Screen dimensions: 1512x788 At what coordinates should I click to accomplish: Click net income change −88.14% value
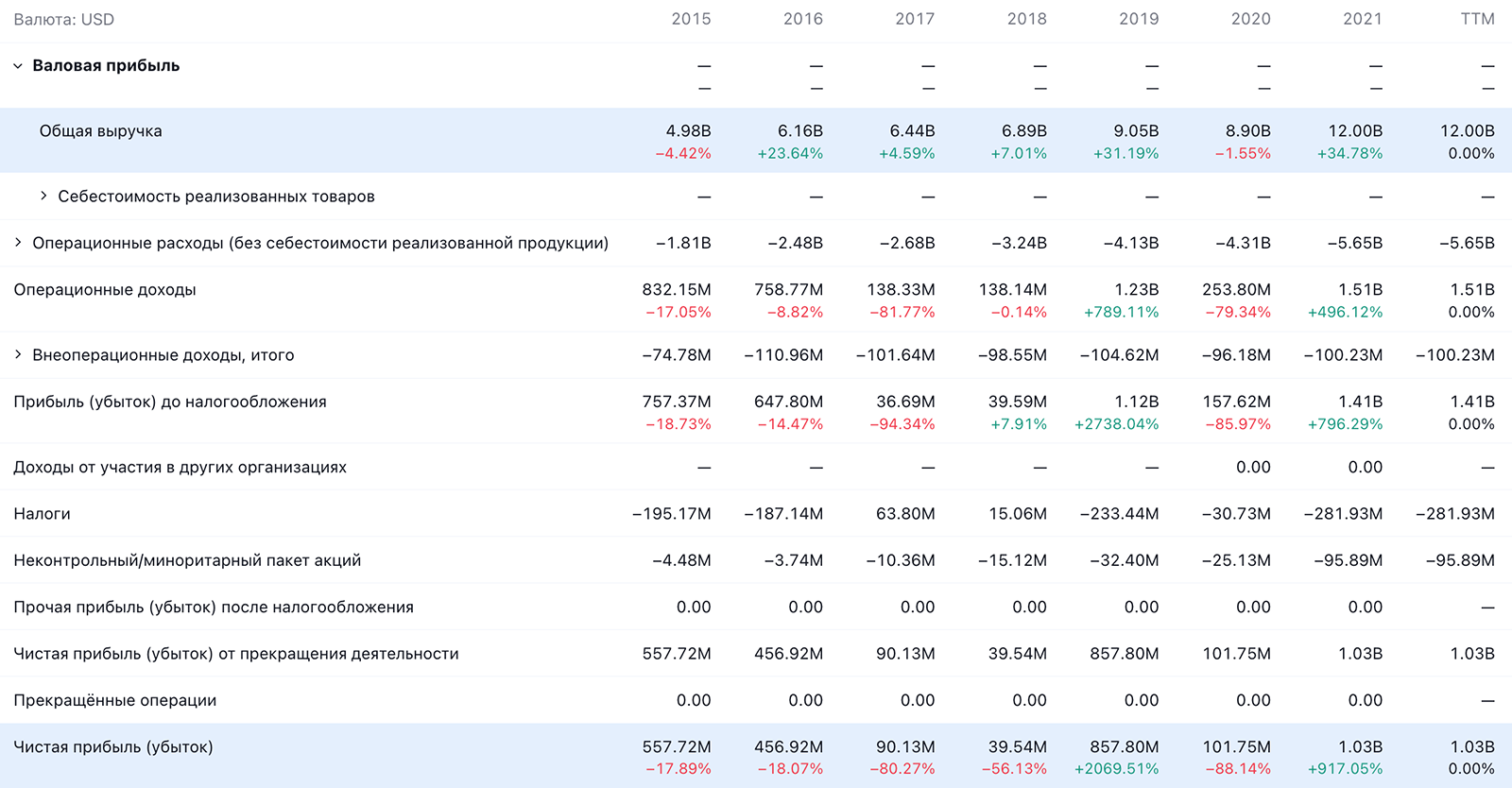pos(1238,769)
